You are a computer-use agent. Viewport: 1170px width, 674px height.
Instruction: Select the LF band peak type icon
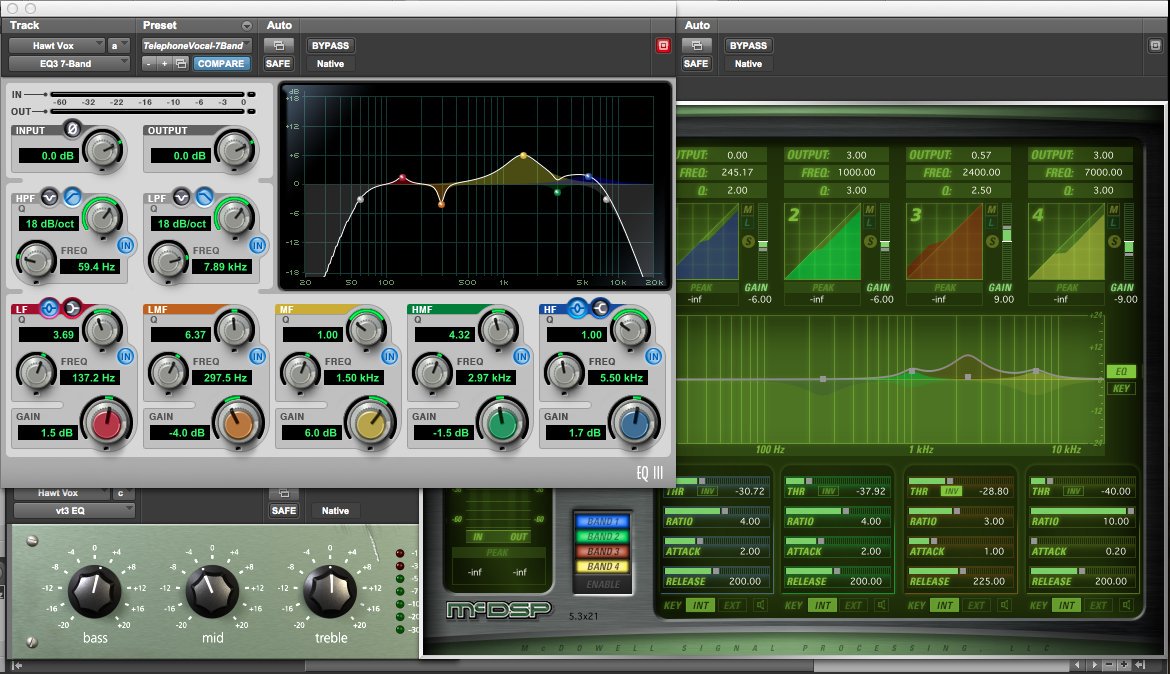[49, 308]
